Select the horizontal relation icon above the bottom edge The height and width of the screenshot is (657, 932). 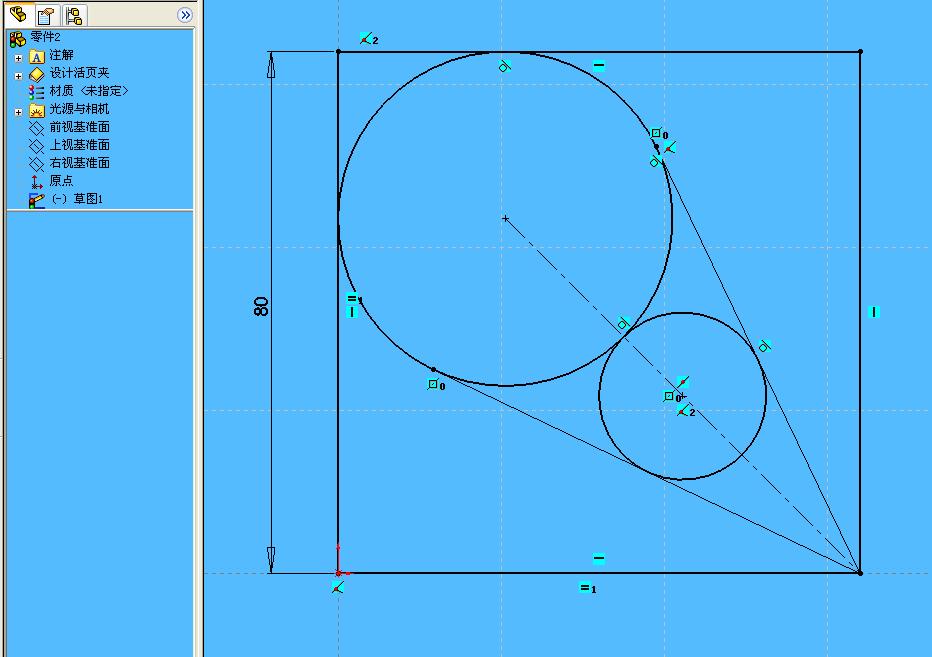point(599,558)
